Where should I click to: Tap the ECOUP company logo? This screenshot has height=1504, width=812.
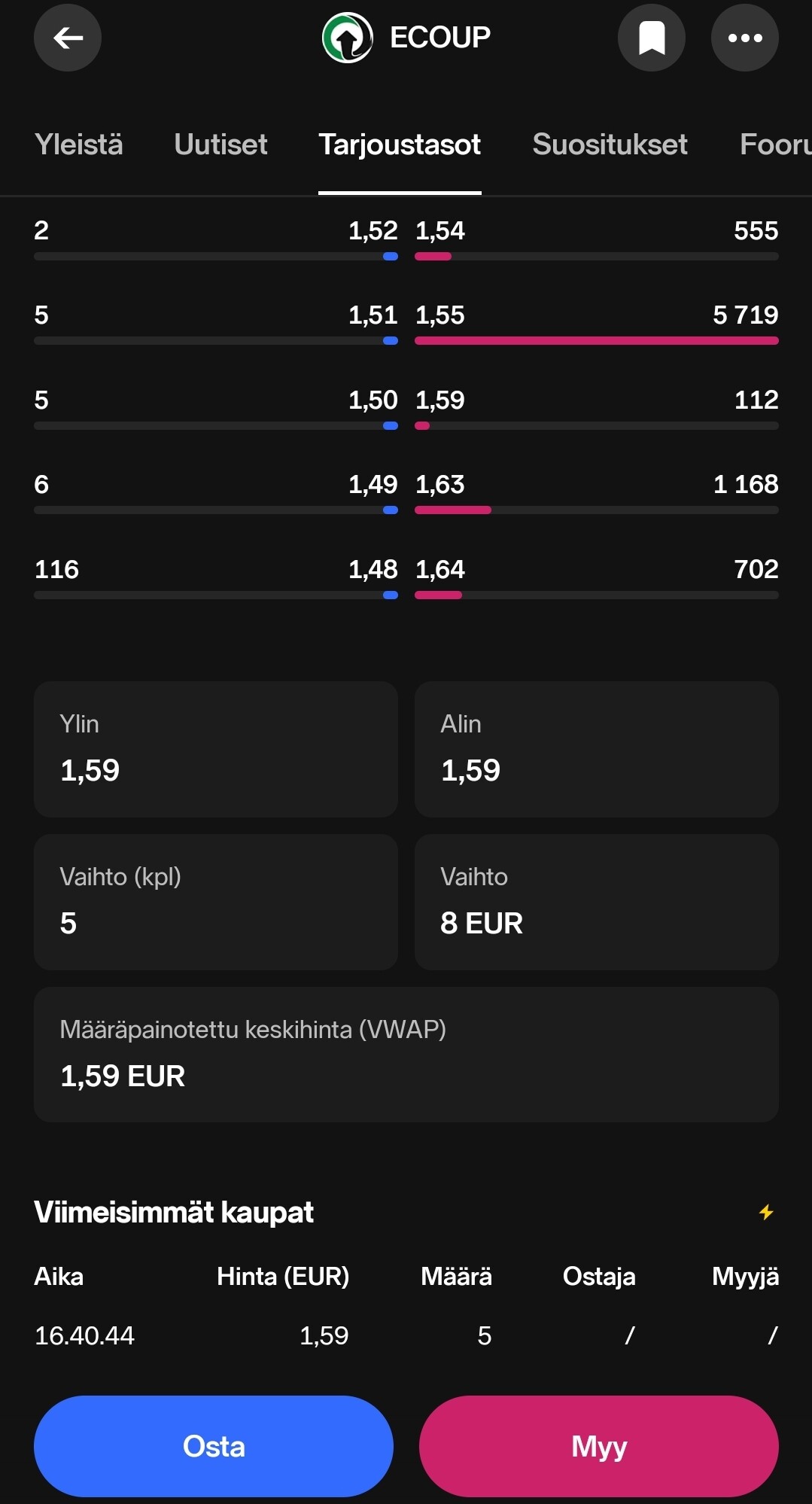347,38
